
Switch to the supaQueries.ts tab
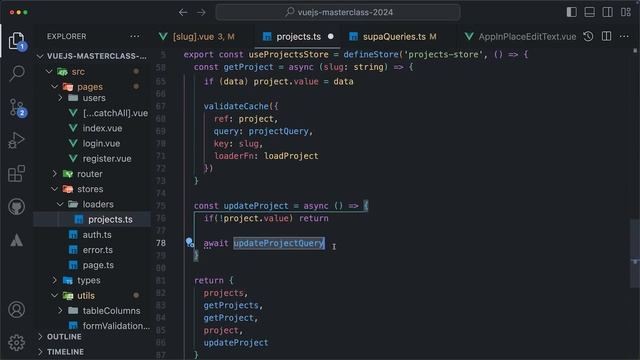394,37
